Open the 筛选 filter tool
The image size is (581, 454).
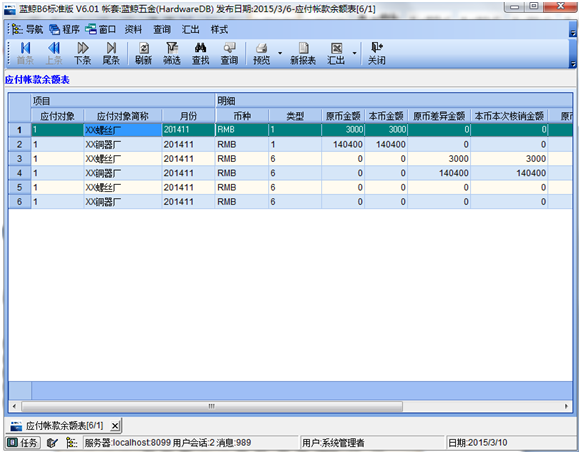(x=172, y=53)
